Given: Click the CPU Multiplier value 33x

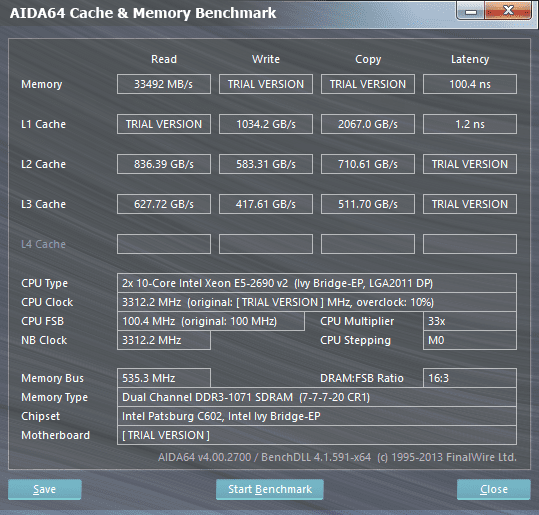Looking at the screenshot, I should (x=470, y=321).
